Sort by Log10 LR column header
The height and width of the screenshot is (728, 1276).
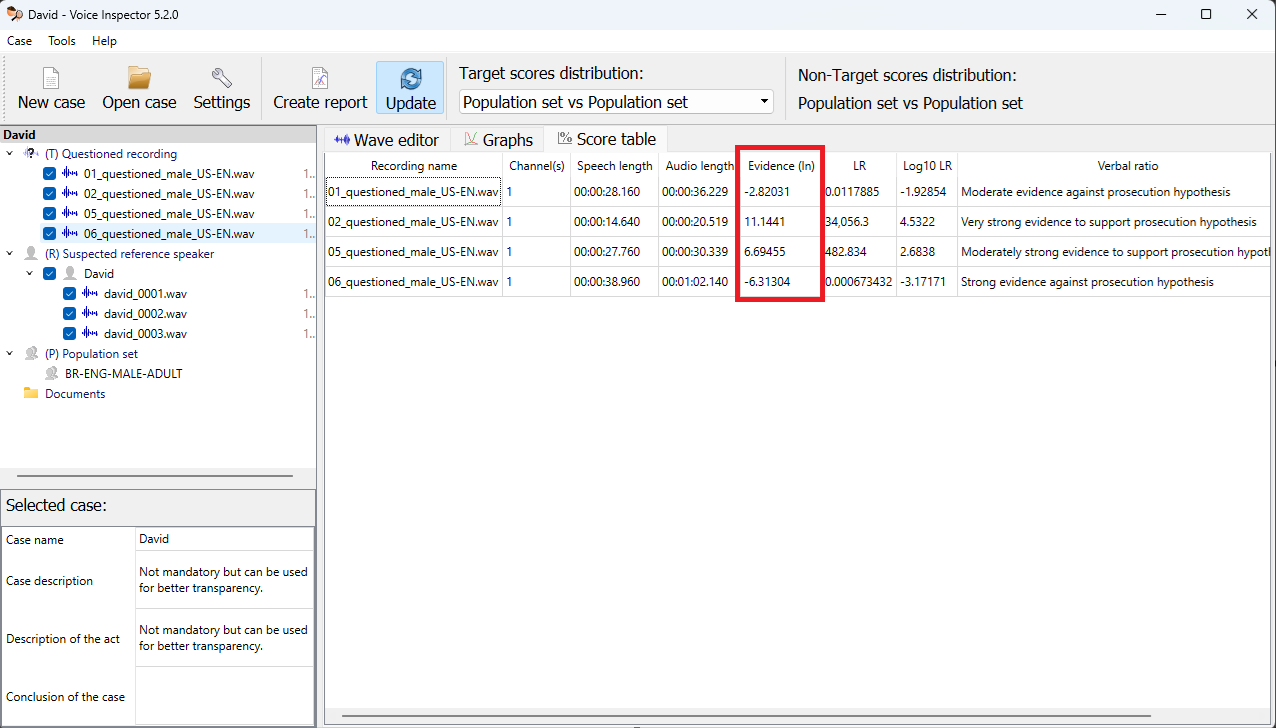click(x=926, y=166)
